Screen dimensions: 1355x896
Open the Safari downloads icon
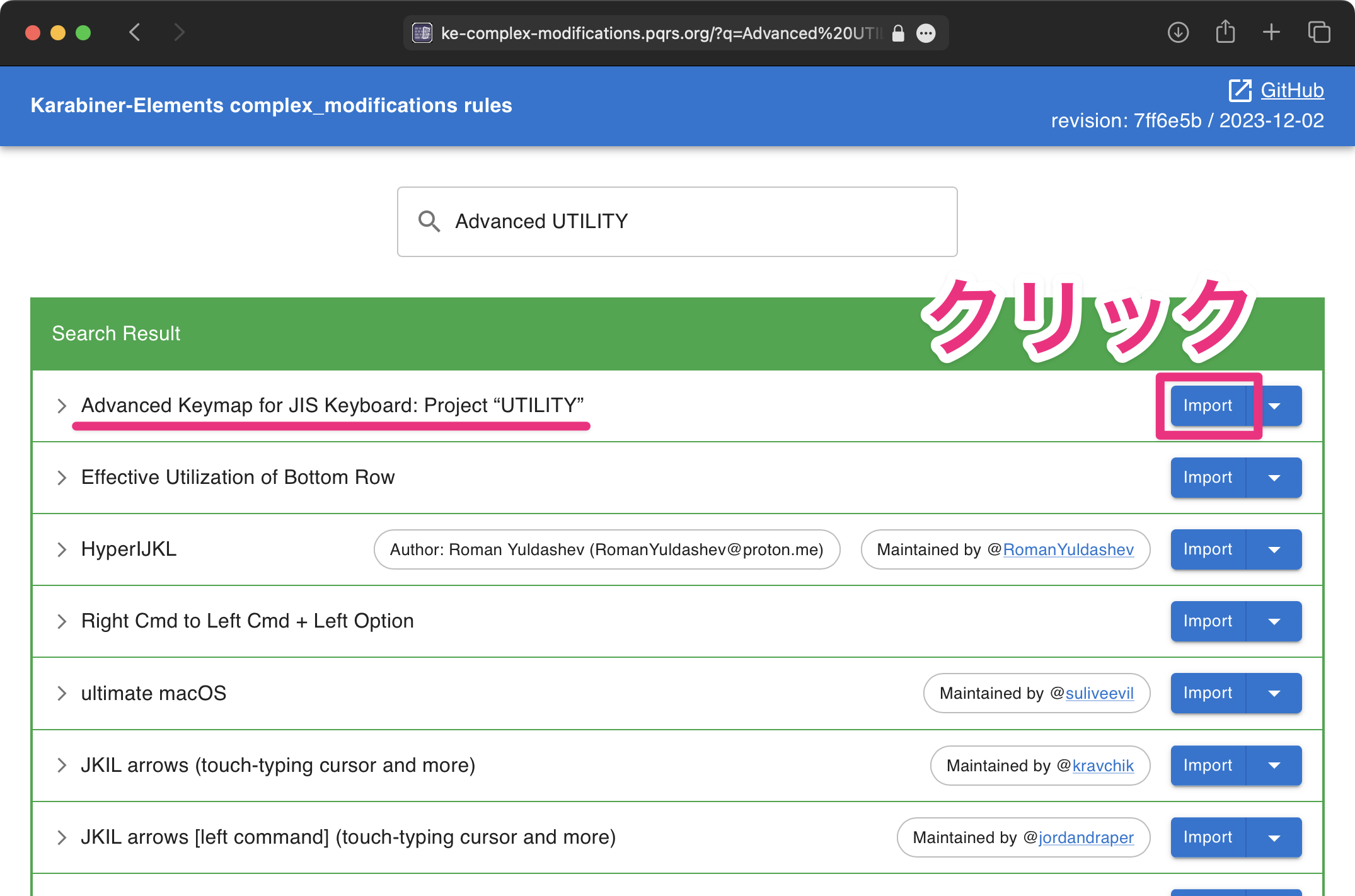pyautogui.click(x=1177, y=32)
